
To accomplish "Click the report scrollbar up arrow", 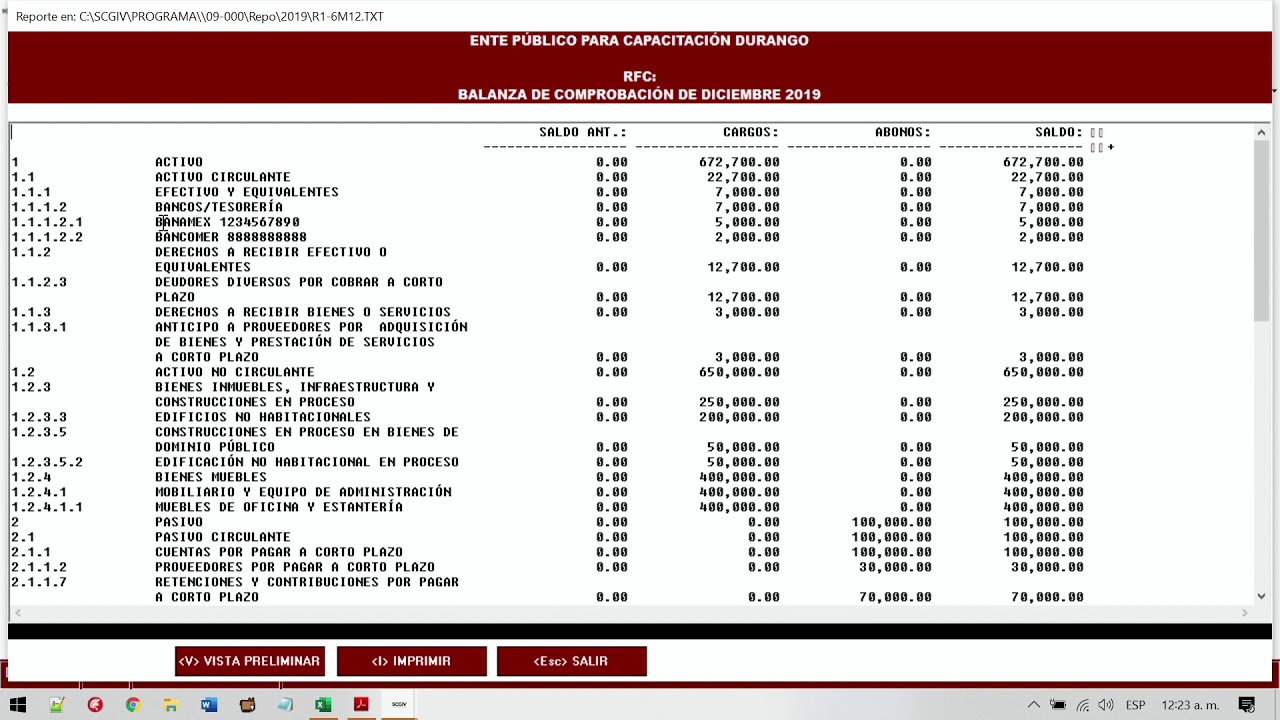I will click(x=1261, y=132).
